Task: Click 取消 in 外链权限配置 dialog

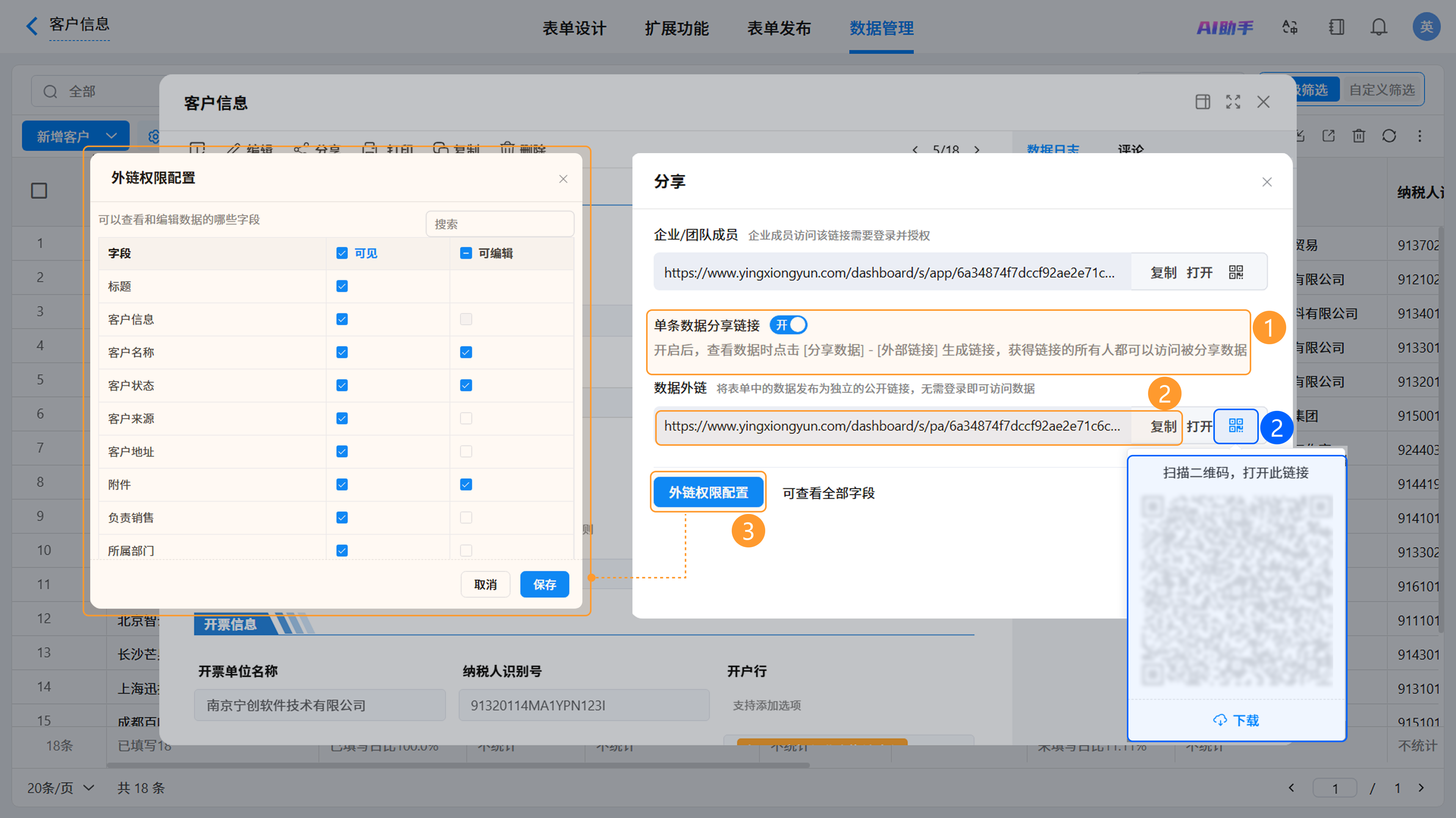Action: point(485,584)
